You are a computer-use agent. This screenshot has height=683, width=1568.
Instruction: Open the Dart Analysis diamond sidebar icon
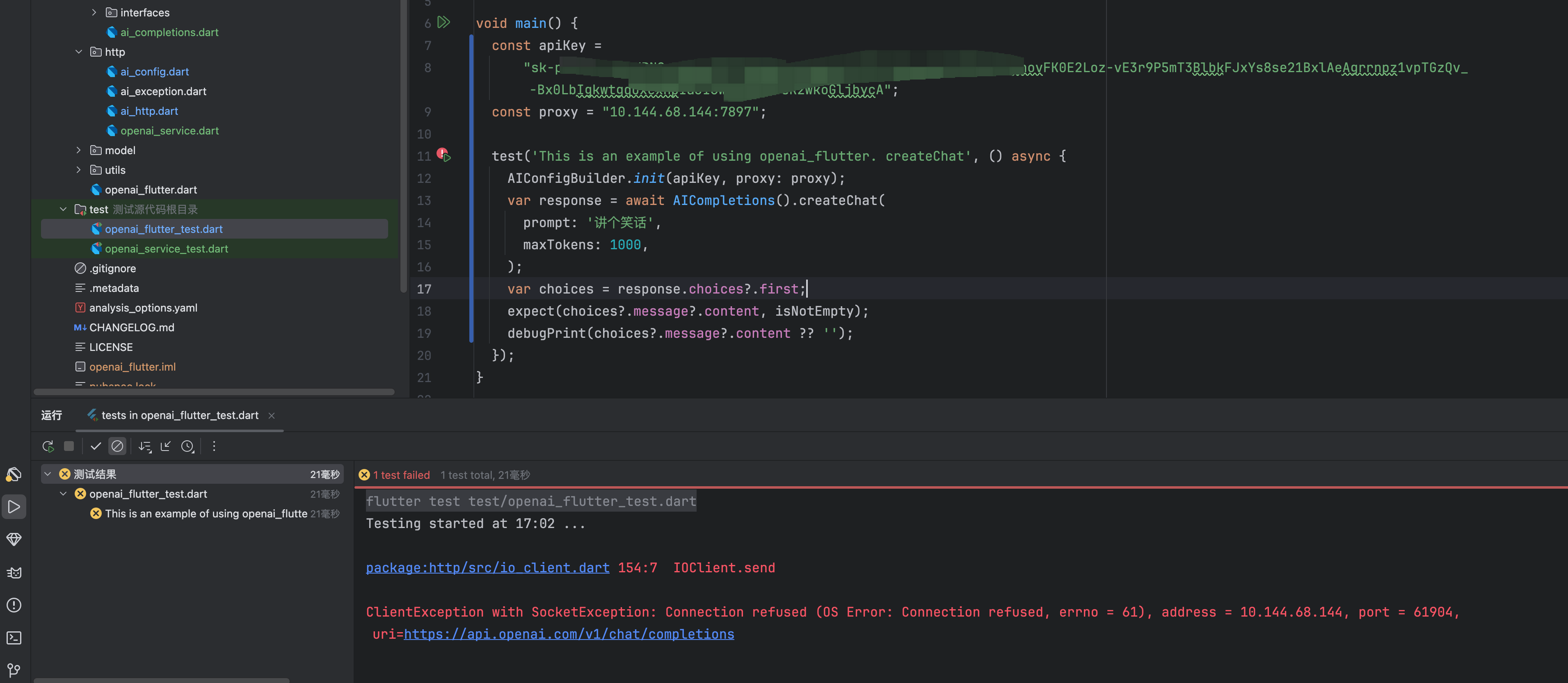tap(14, 540)
